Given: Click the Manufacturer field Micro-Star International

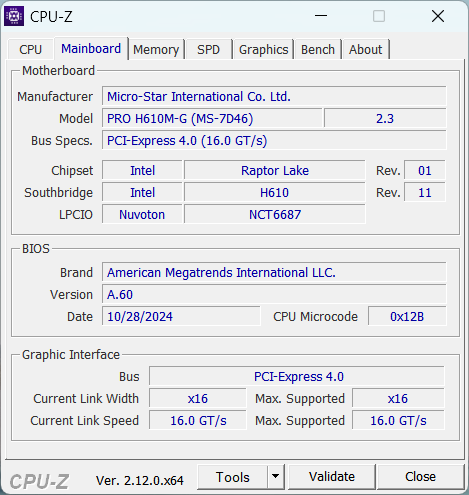Looking at the screenshot, I should click(x=274, y=97).
